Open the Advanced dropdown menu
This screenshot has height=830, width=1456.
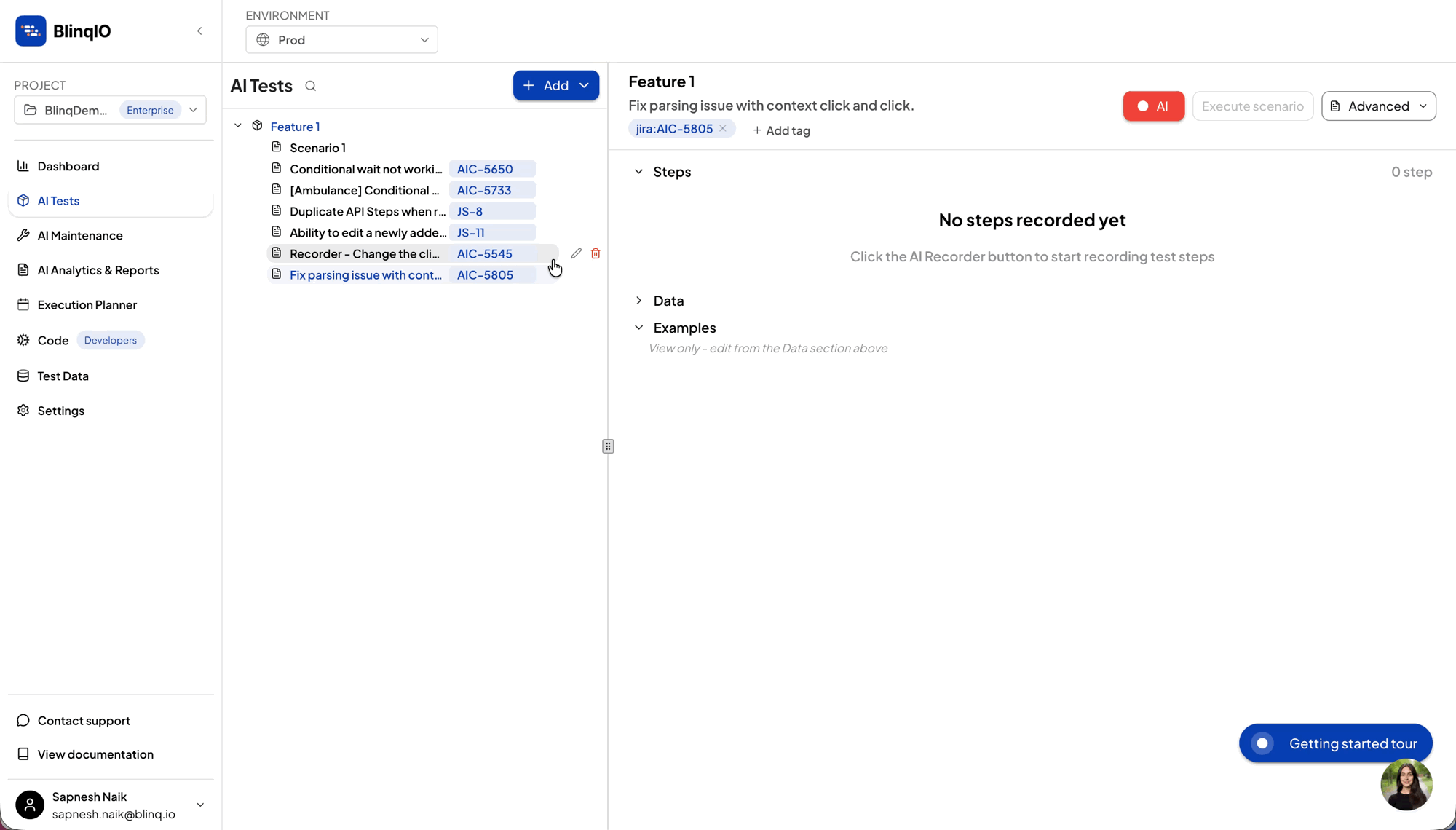coord(1377,106)
